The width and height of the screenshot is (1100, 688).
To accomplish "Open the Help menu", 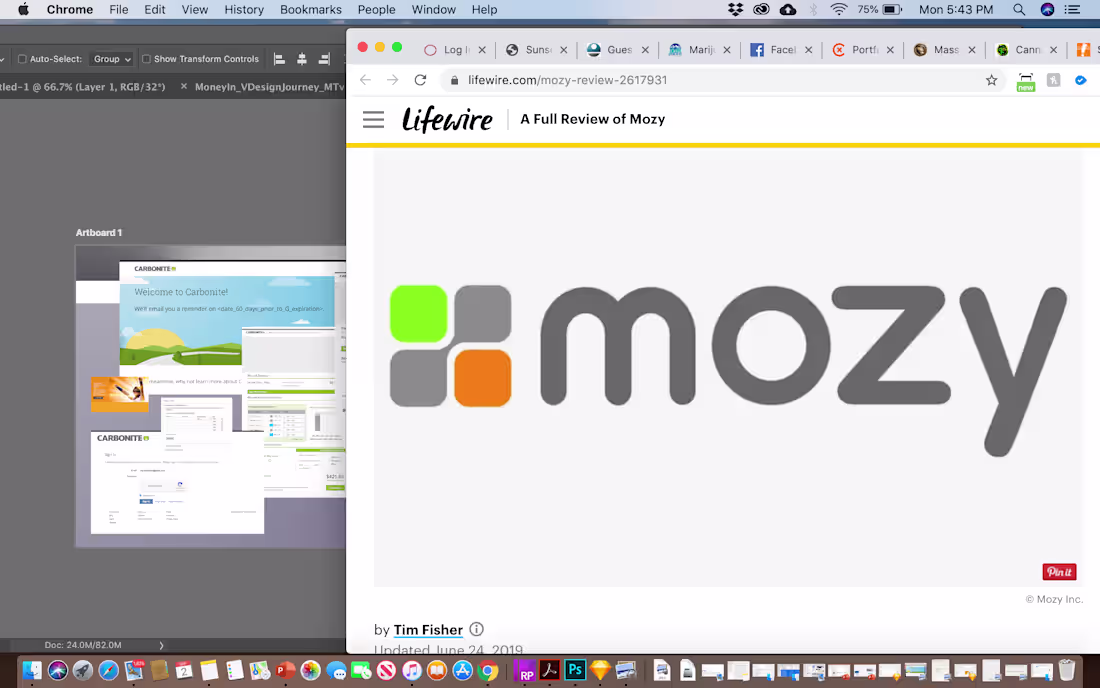I will click(484, 9).
